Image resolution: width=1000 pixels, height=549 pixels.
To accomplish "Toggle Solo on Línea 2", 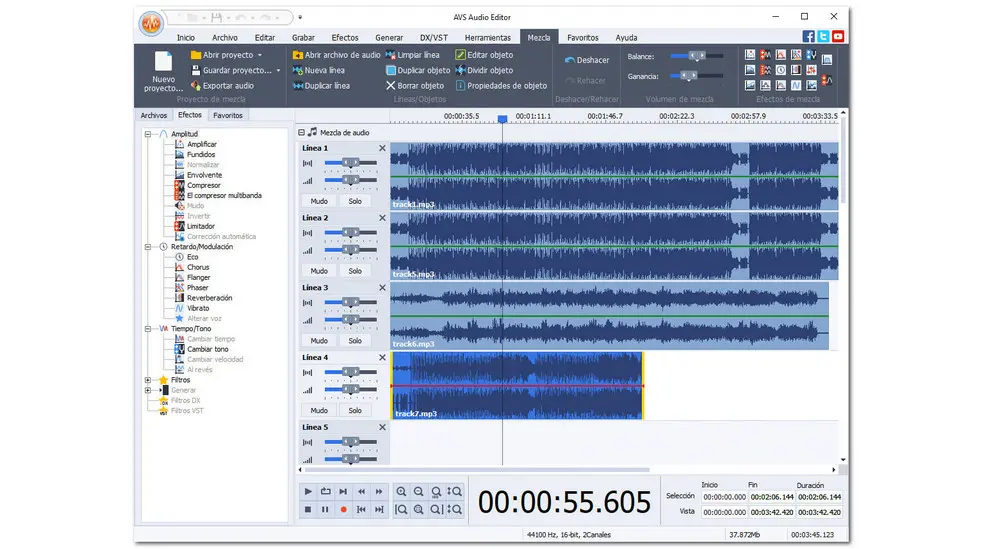I will 355,271.
